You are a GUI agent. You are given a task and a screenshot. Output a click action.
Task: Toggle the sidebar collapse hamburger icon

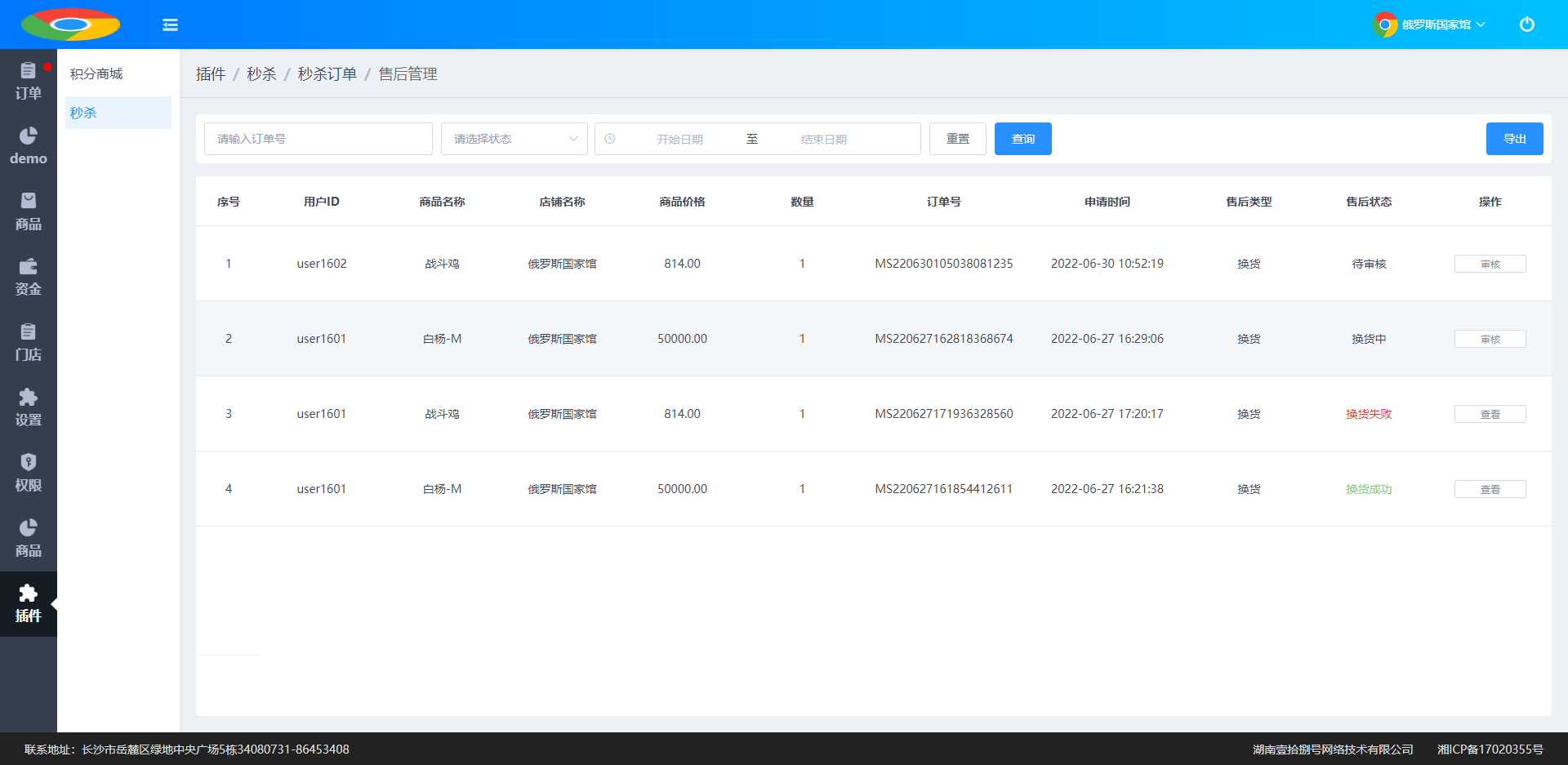[170, 24]
